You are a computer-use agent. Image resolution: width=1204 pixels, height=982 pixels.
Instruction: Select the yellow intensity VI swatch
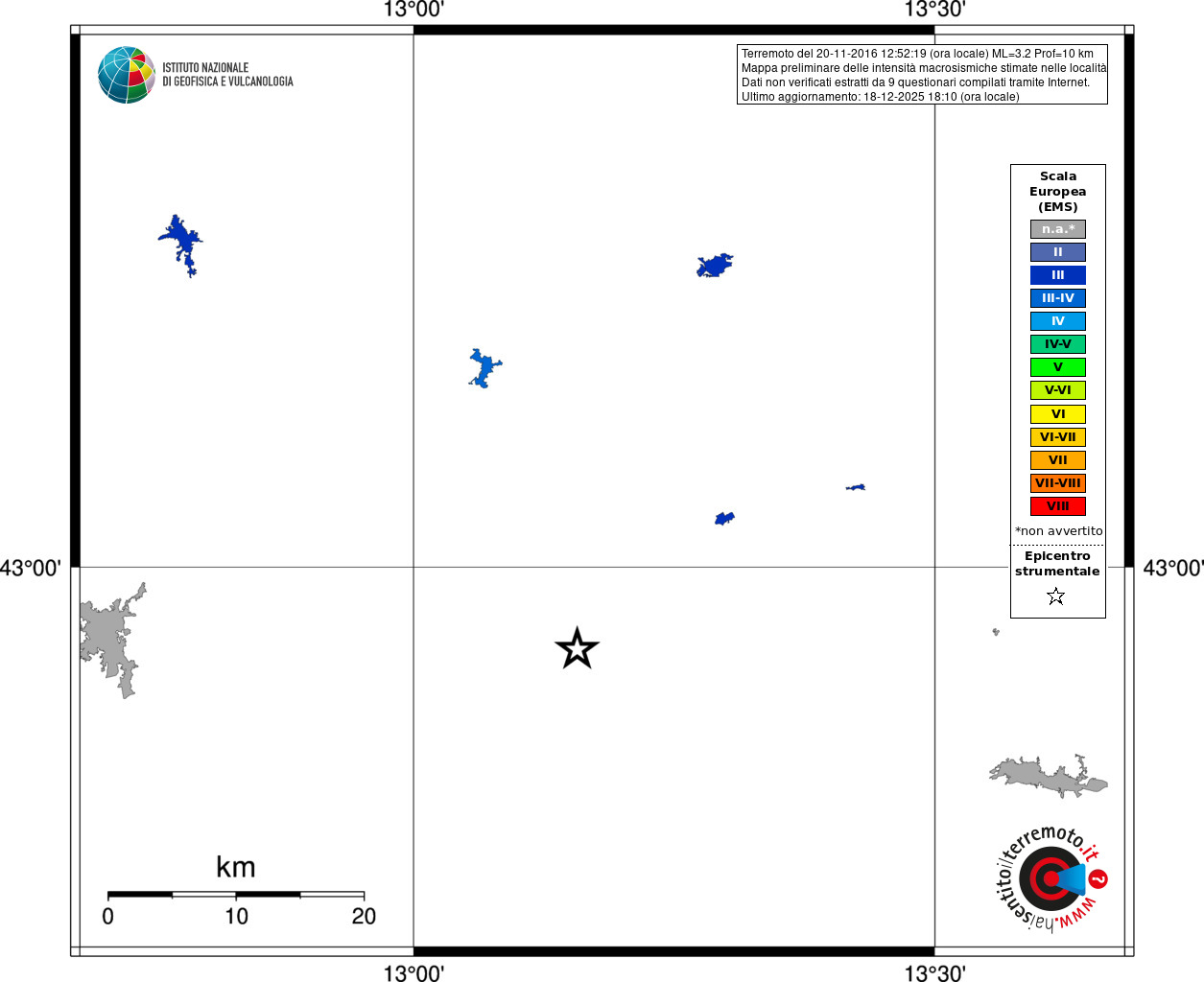pyautogui.click(x=1058, y=414)
